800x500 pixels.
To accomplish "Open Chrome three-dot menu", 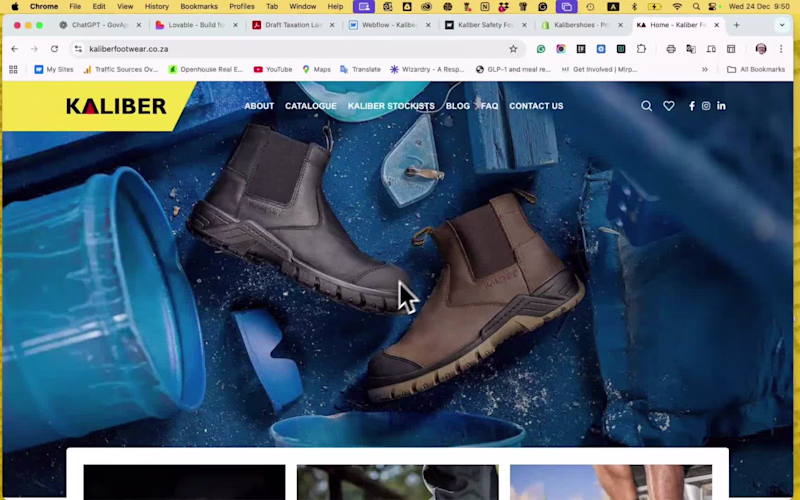I will tap(781, 48).
